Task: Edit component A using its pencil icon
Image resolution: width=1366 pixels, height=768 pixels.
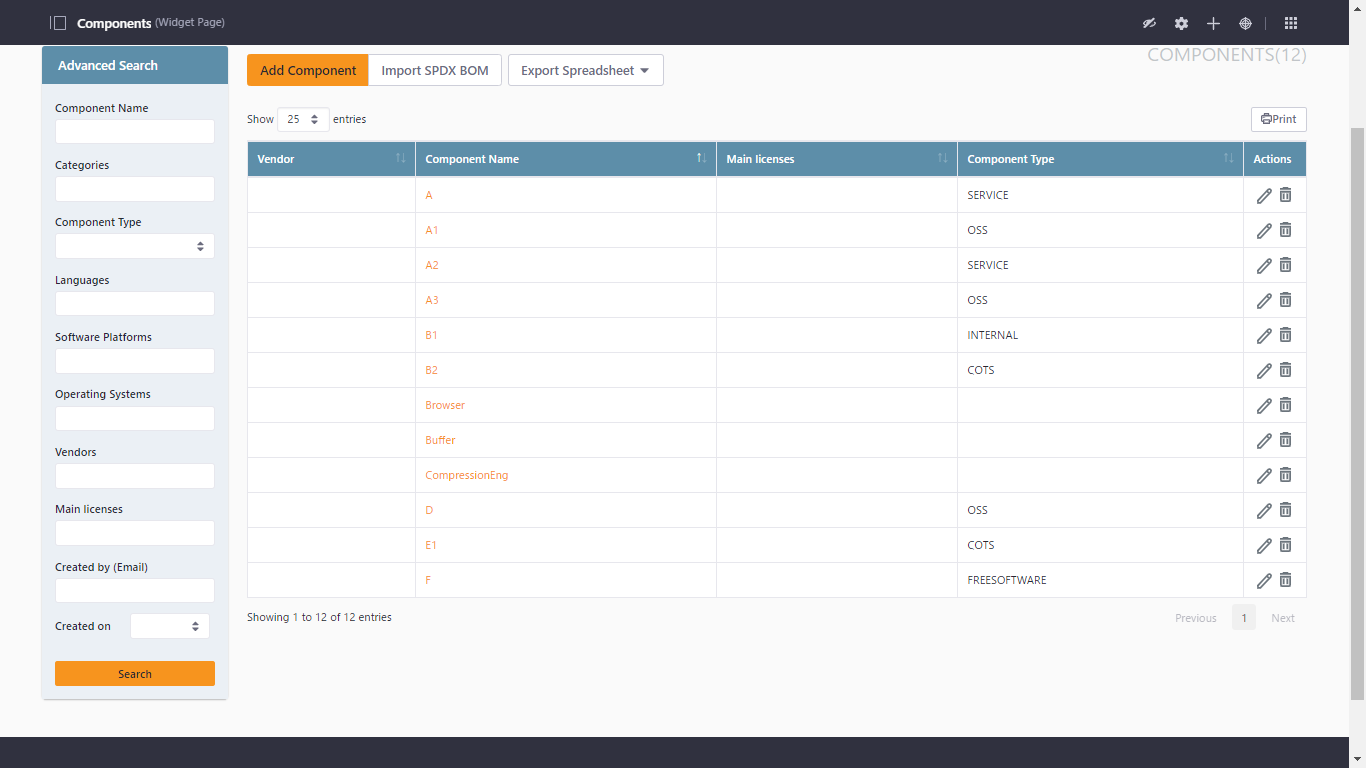Action: point(1263,195)
